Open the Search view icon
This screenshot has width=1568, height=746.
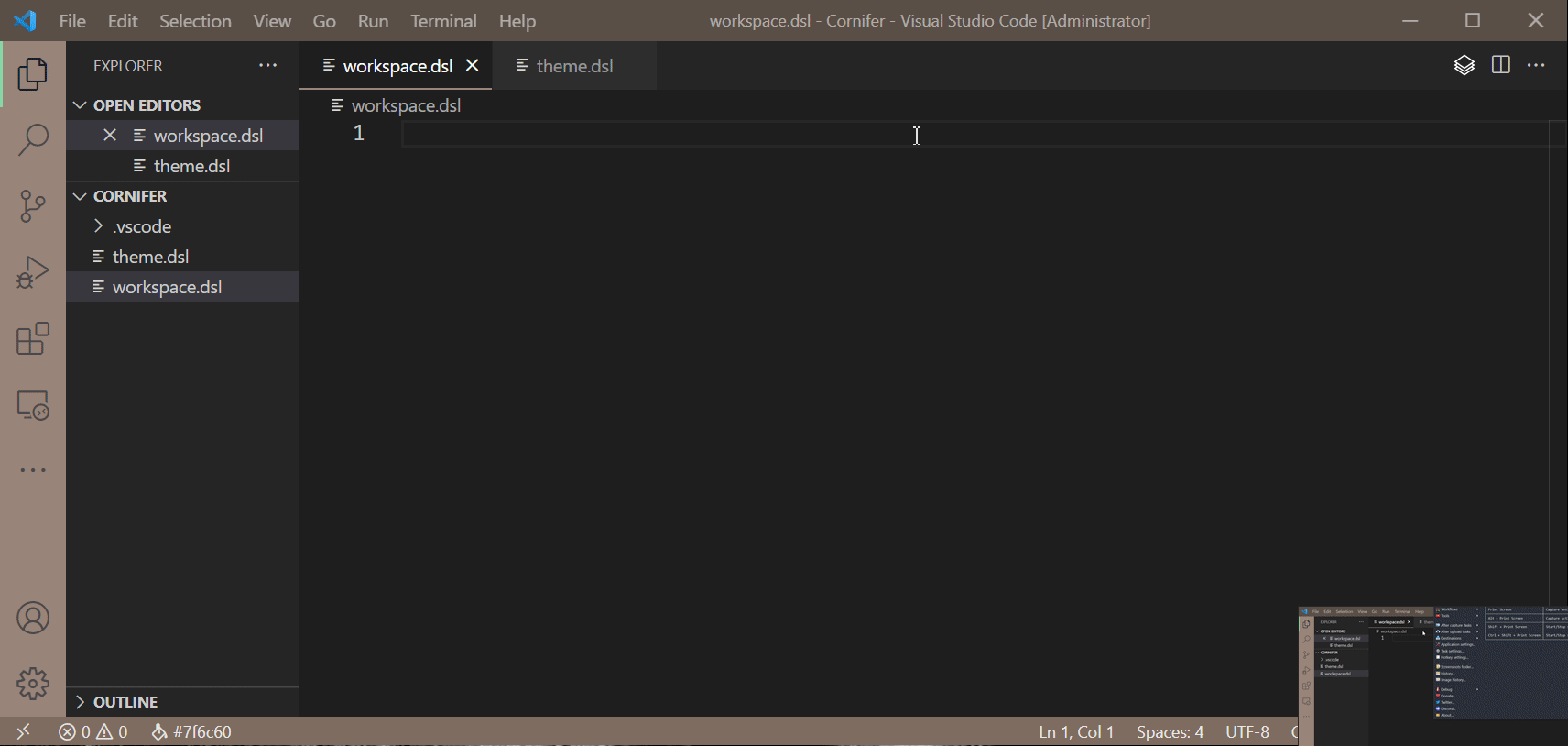coord(33,140)
